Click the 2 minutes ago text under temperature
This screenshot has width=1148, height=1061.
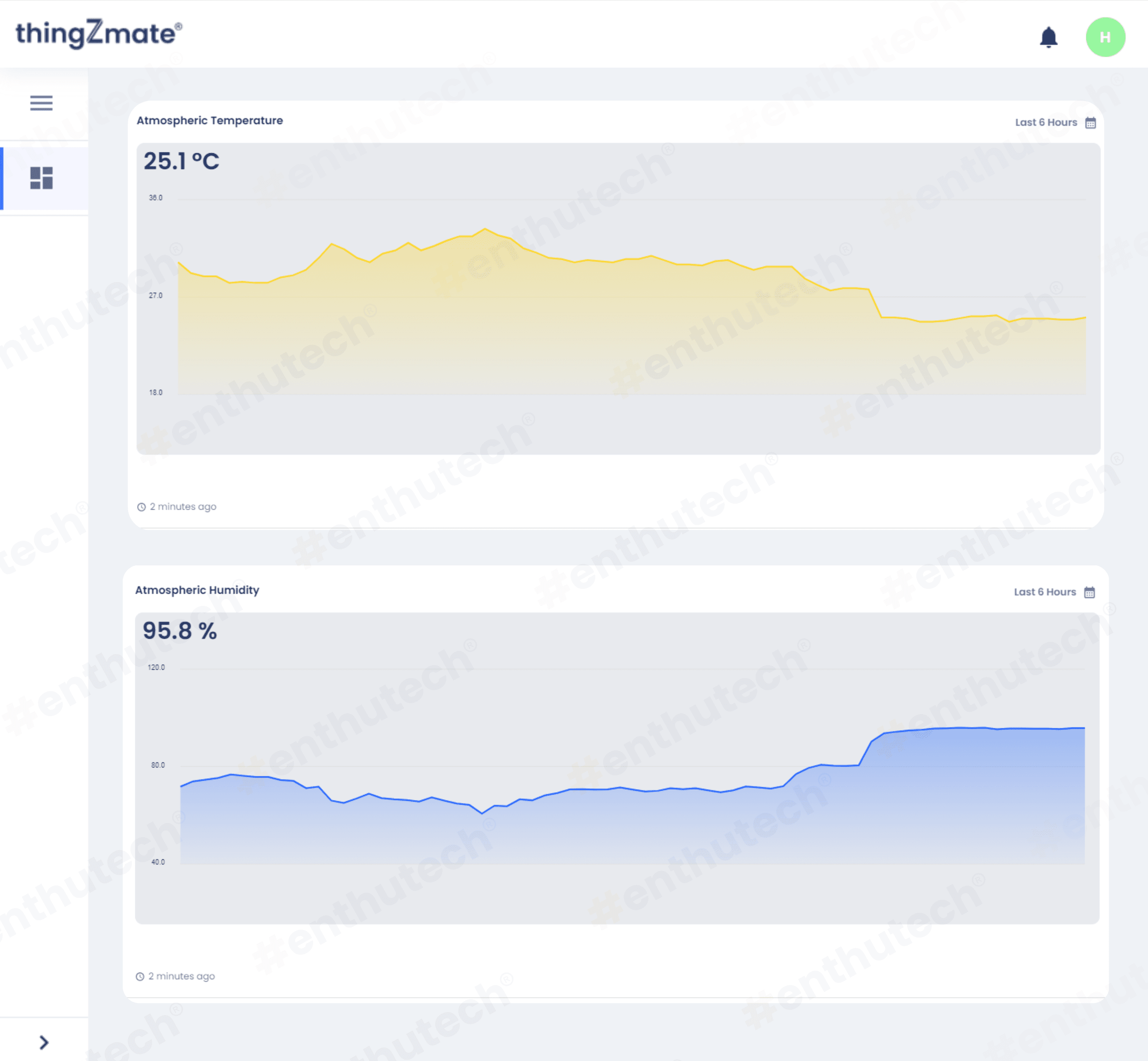tap(182, 506)
